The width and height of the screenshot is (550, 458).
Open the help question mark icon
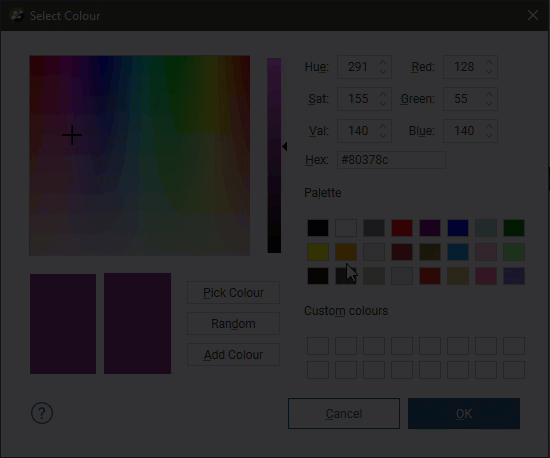coord(42,413)
